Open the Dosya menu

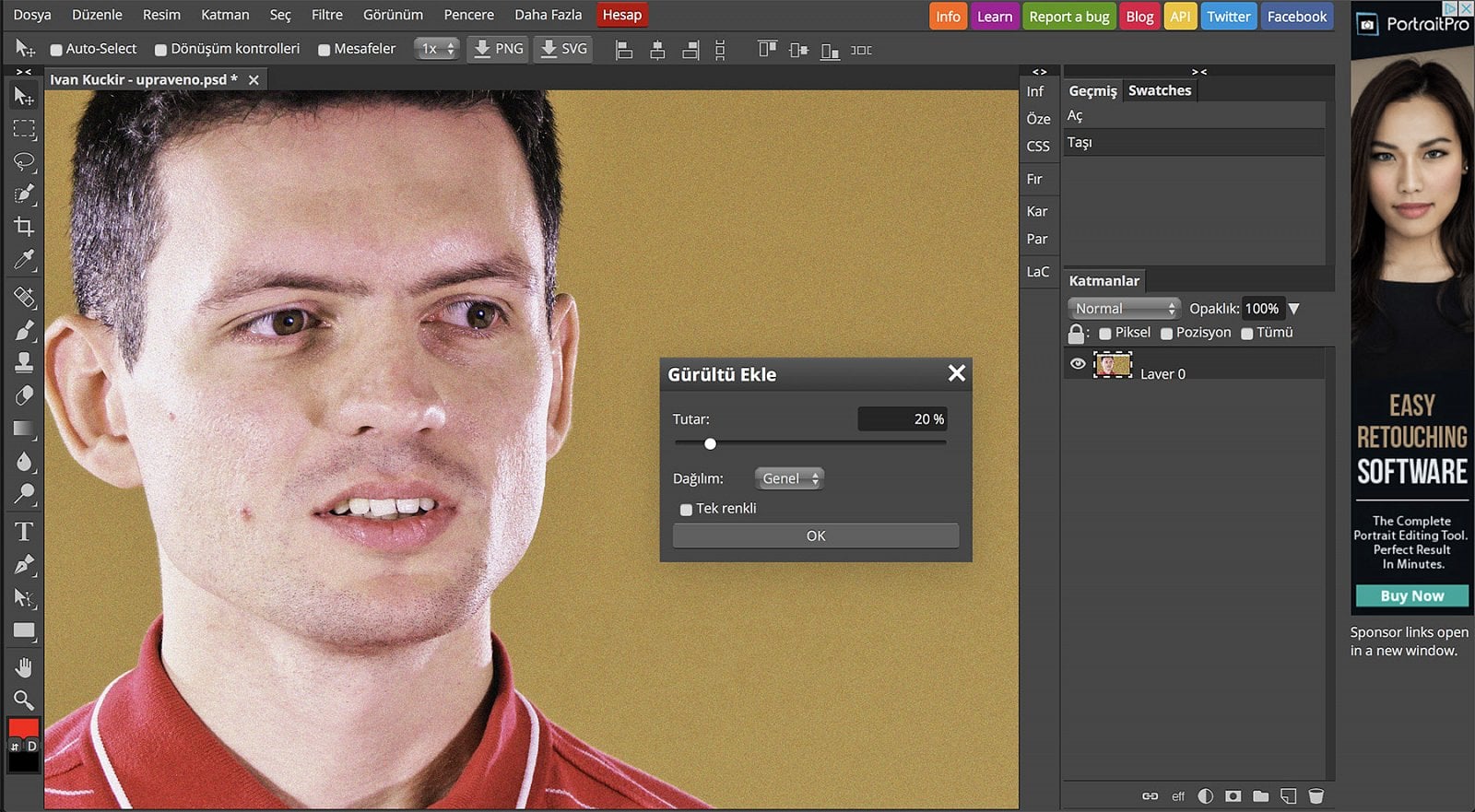pyautogui.click(x=32, y=15)
